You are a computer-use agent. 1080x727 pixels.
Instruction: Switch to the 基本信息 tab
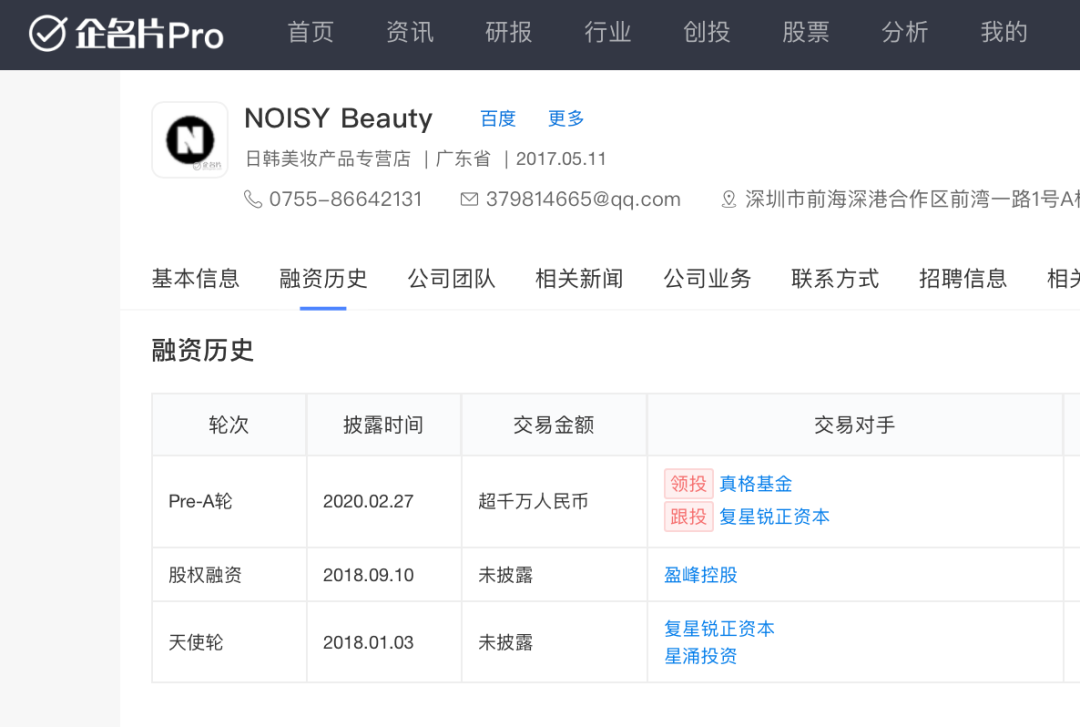(x=195, y=279)
